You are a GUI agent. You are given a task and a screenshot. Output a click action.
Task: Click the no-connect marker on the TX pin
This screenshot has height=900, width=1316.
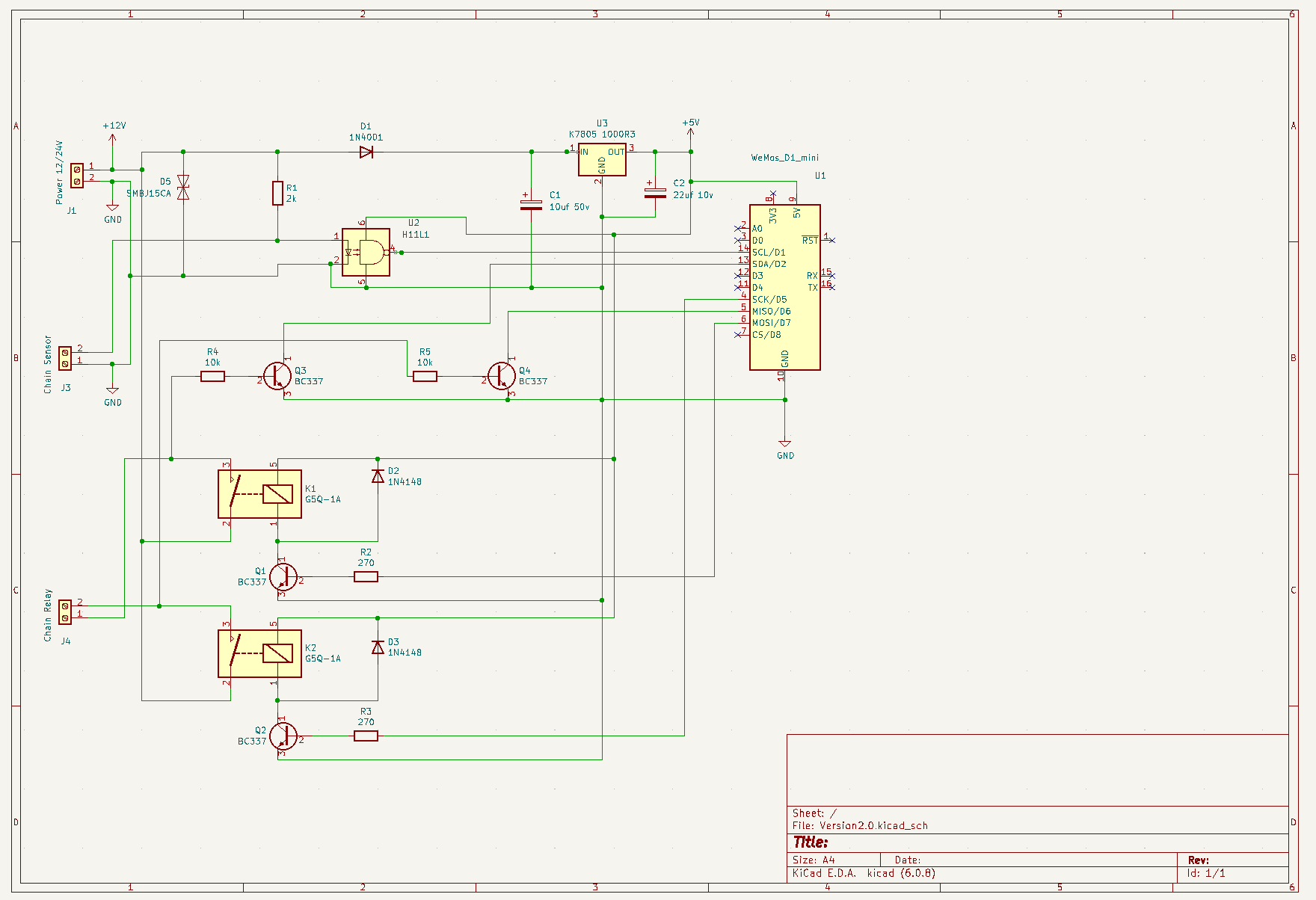point(832,287)
